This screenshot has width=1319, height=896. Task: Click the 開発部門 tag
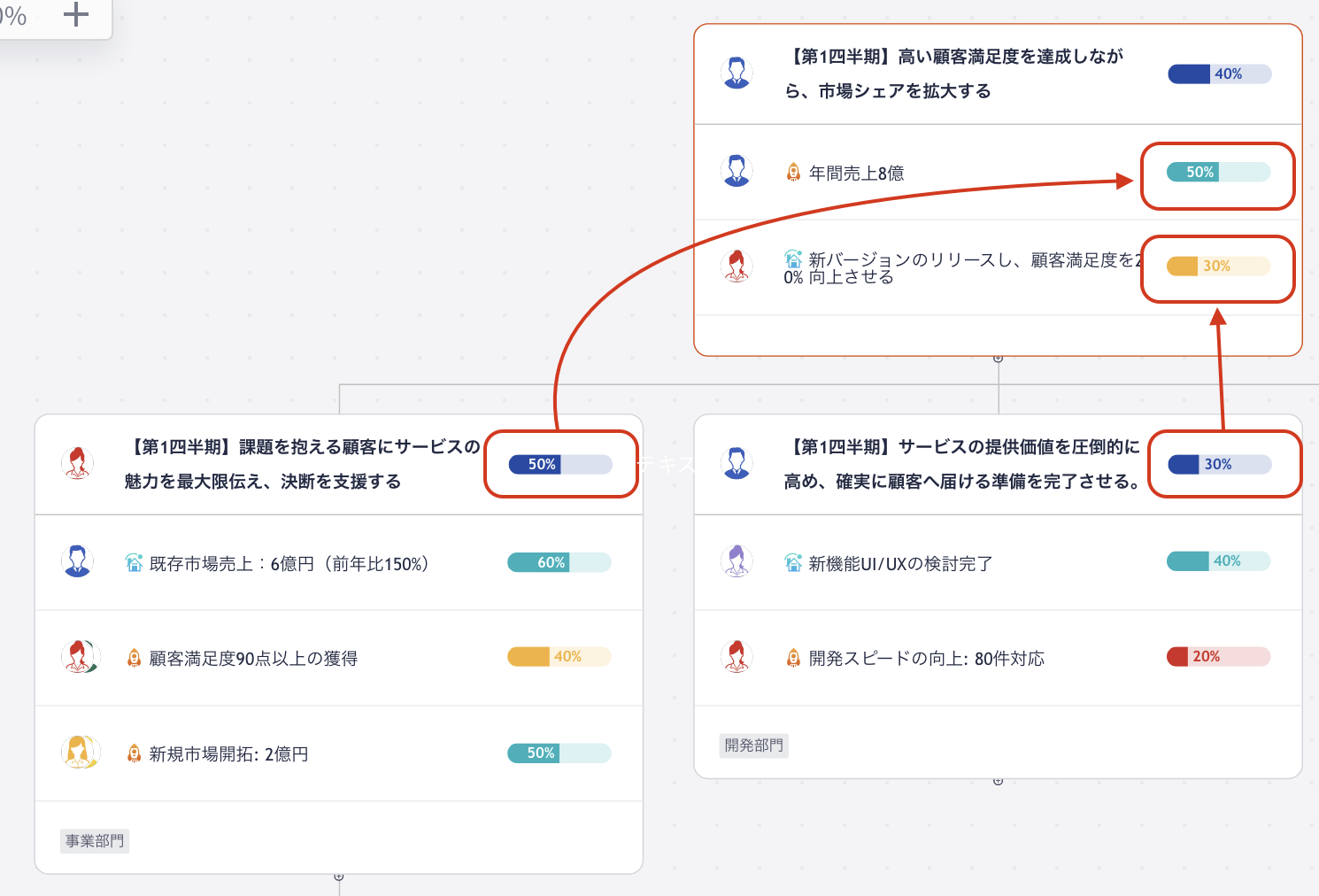(x=754, y=745)
